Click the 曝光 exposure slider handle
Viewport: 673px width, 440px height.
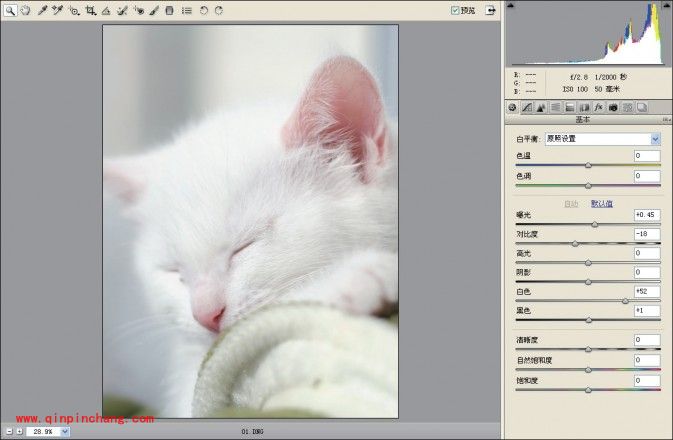click(x=595, y=224)
